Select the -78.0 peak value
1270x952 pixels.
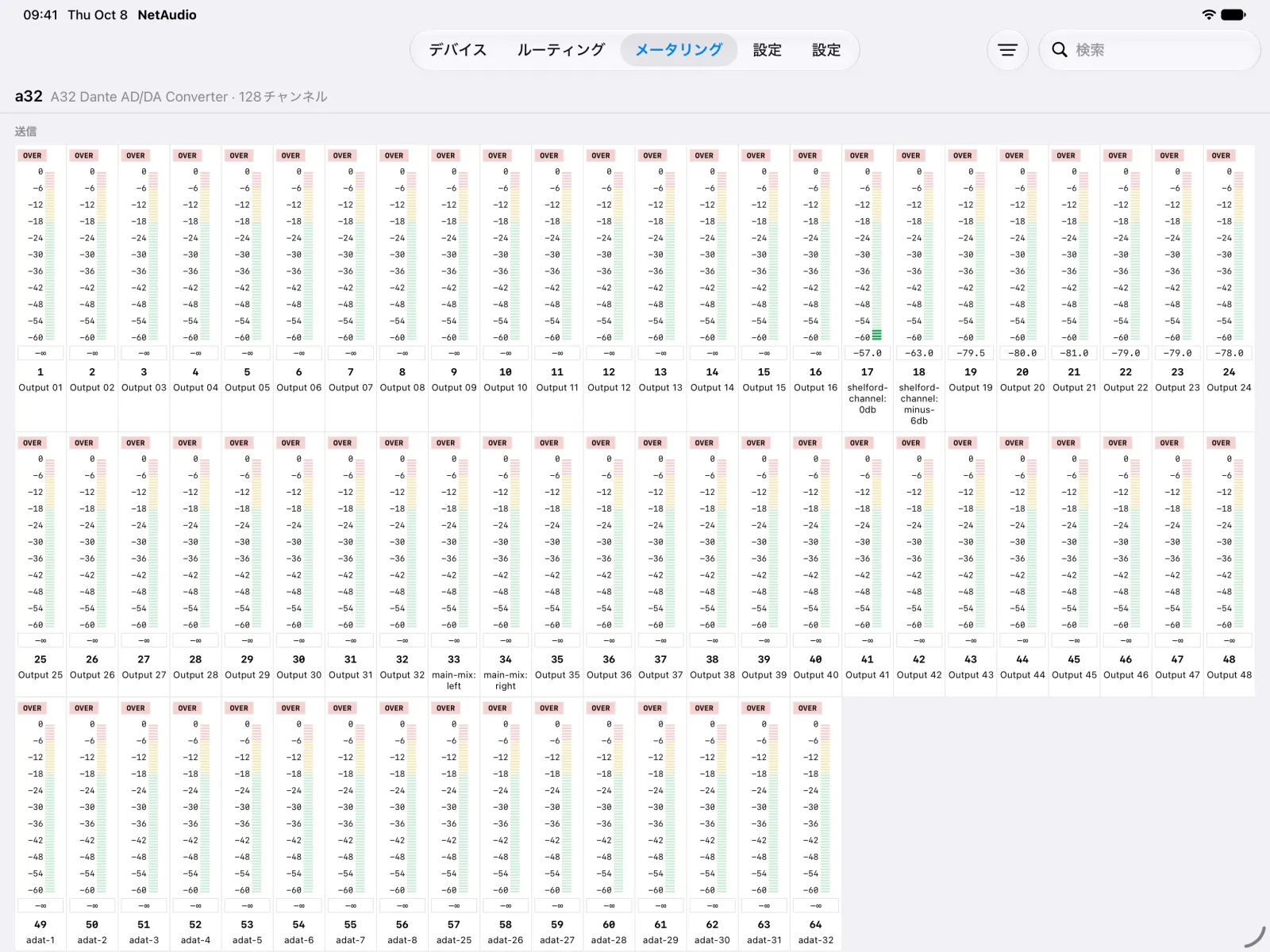pos(1229,353)
